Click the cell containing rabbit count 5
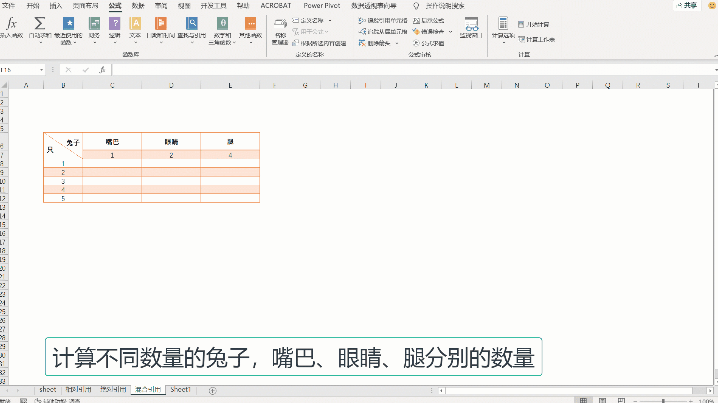 point(63,198)
